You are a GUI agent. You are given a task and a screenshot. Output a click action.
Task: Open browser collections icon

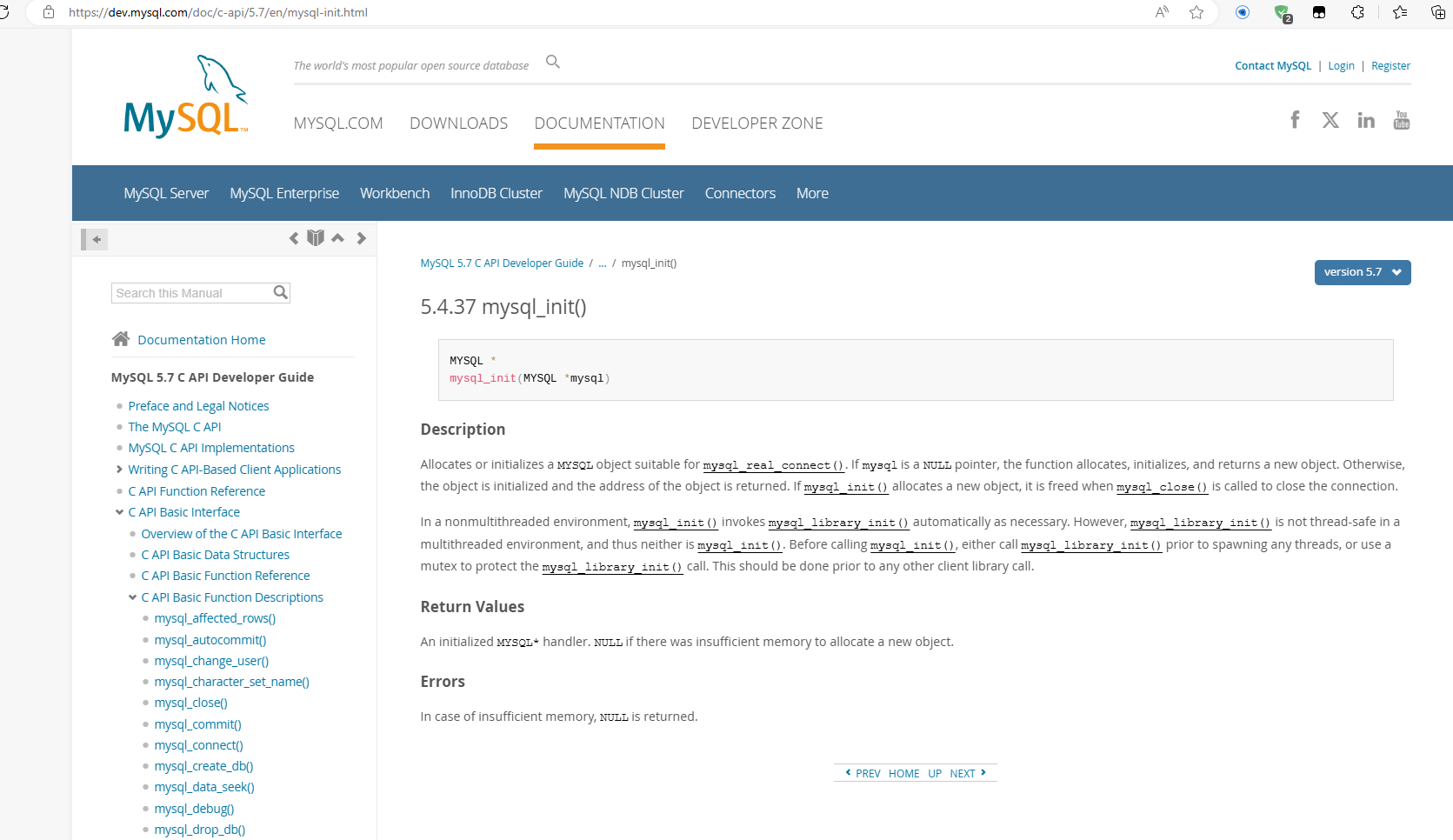[x=1438, y=12]
